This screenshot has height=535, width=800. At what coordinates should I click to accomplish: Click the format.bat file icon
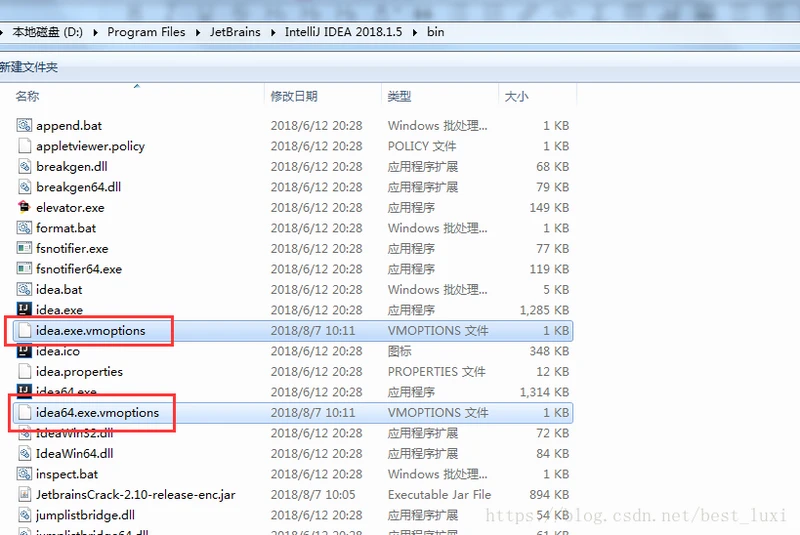[24, 228]
